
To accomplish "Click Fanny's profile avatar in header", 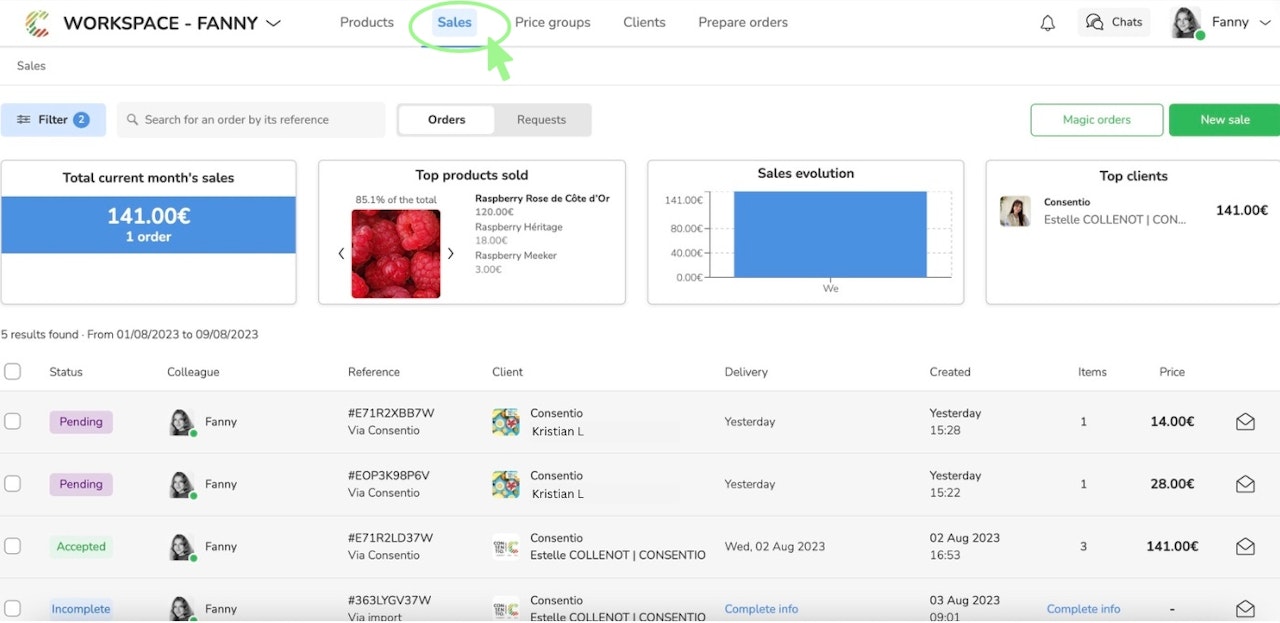I will 1186,22.
